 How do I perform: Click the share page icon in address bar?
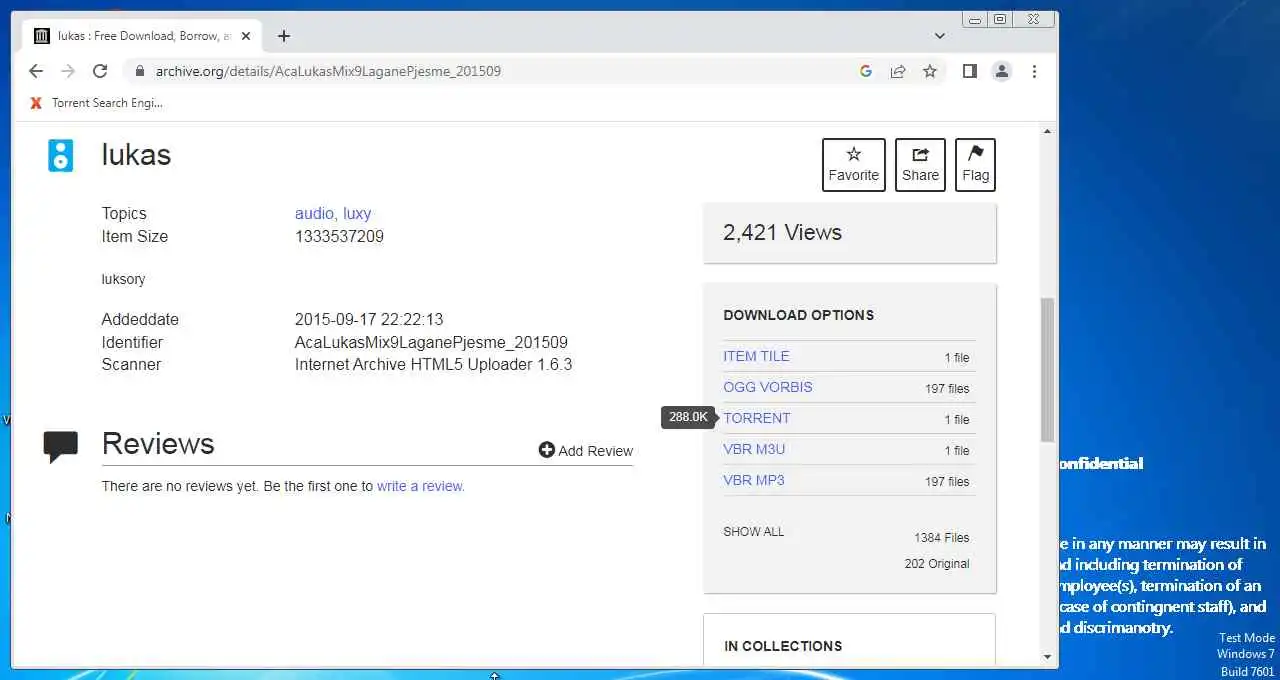[898, 71]
